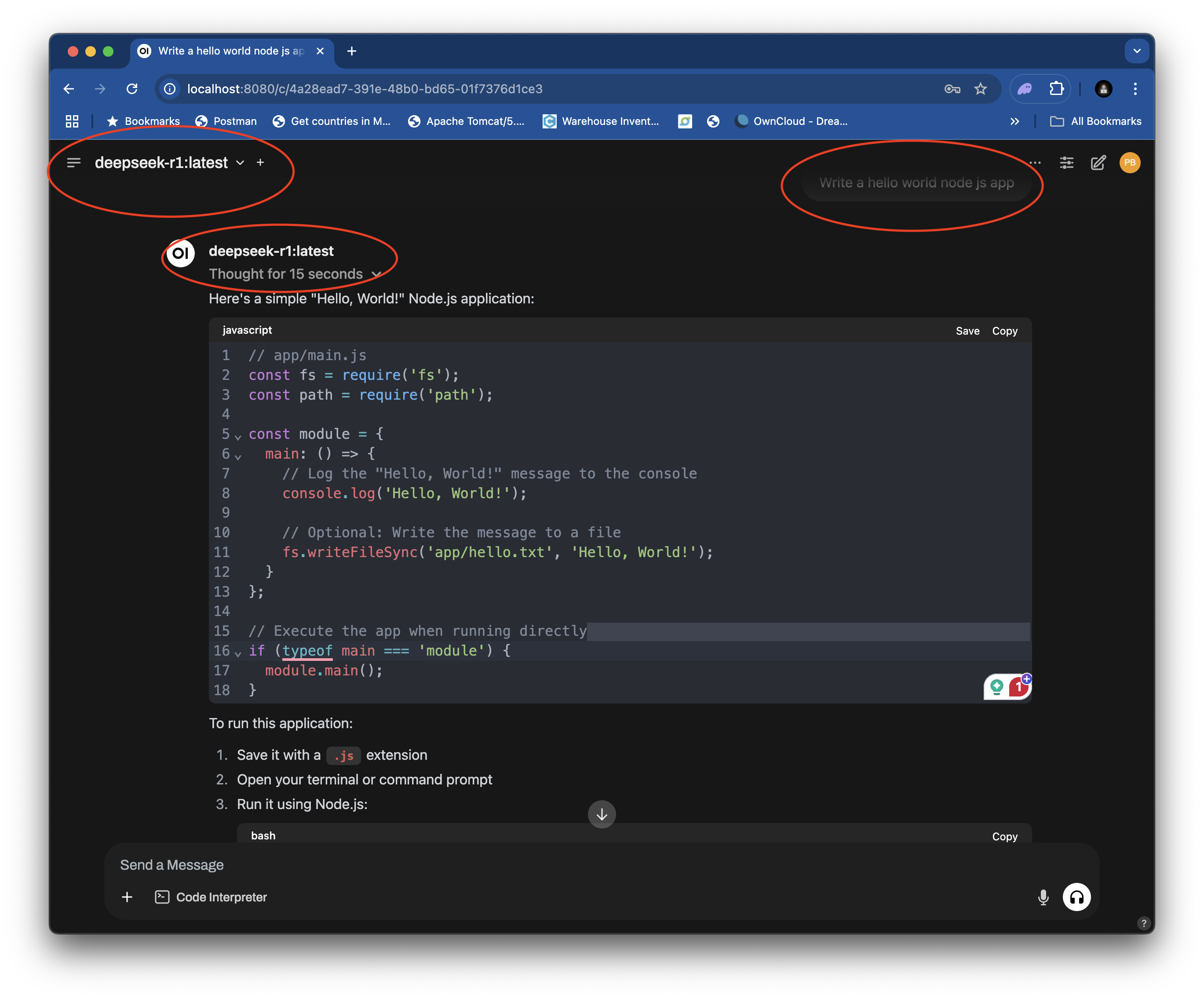Add another model with the plus icon
Viewport: 1204px width, 999px height.
[x=260, y=163]
